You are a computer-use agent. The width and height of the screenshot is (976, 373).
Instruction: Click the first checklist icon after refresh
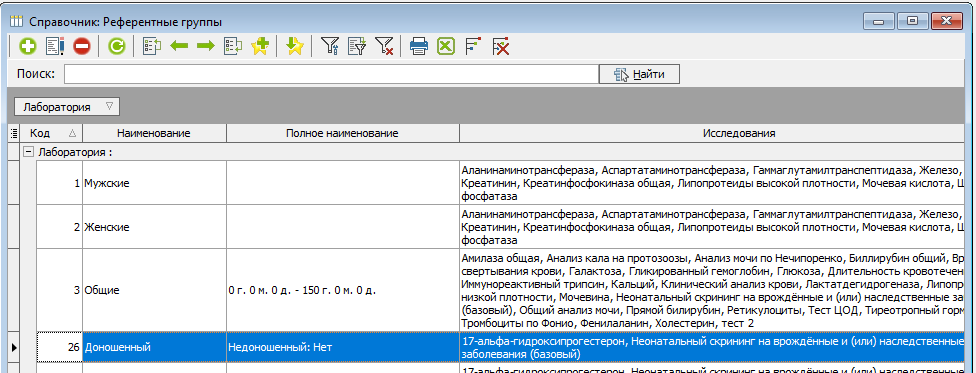(x=152, y=46)
